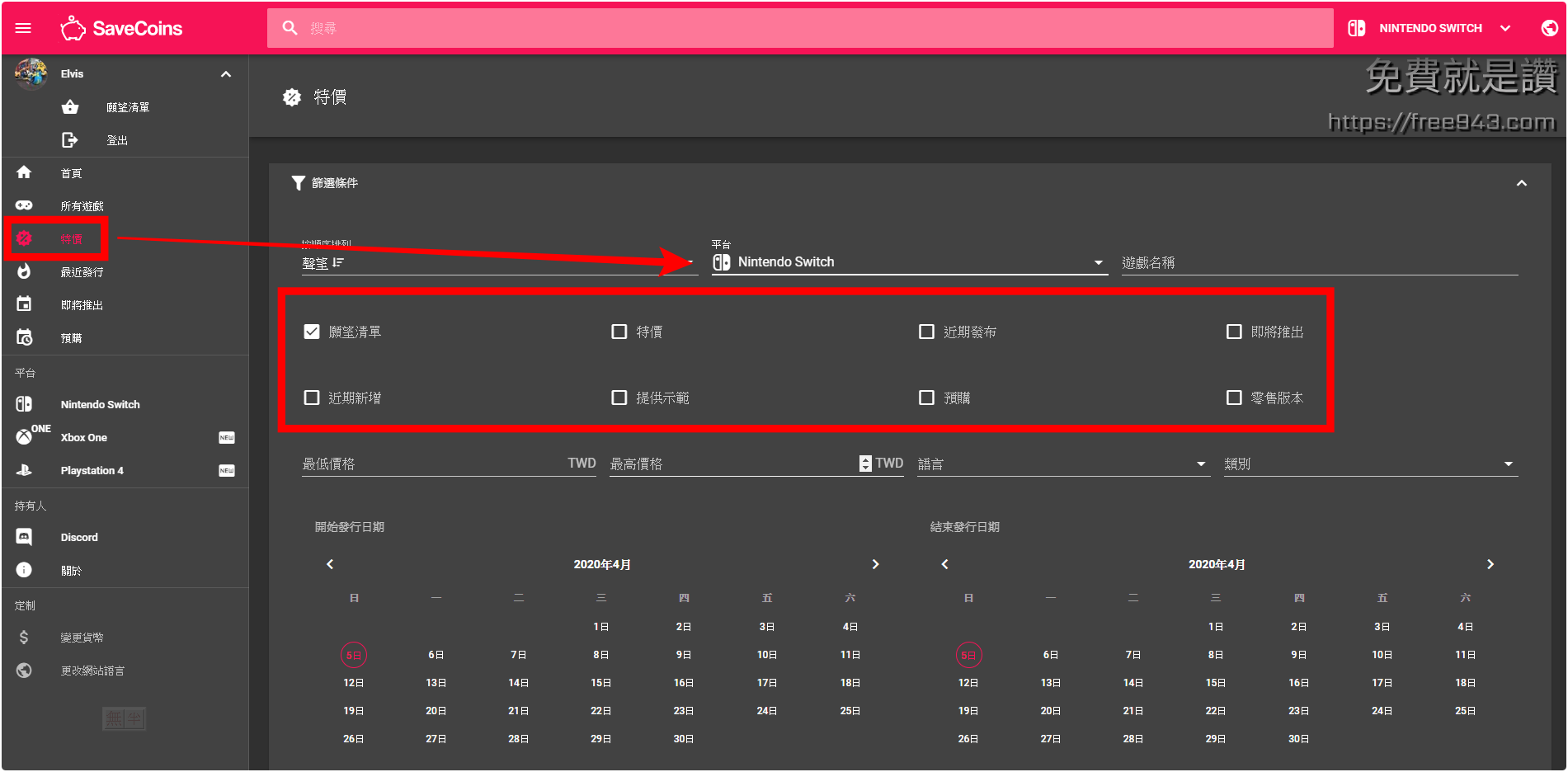Collapse the 篩選條件 filter panel
Viewport: 1568px width, 772px height.
[x=1521, y=183]
